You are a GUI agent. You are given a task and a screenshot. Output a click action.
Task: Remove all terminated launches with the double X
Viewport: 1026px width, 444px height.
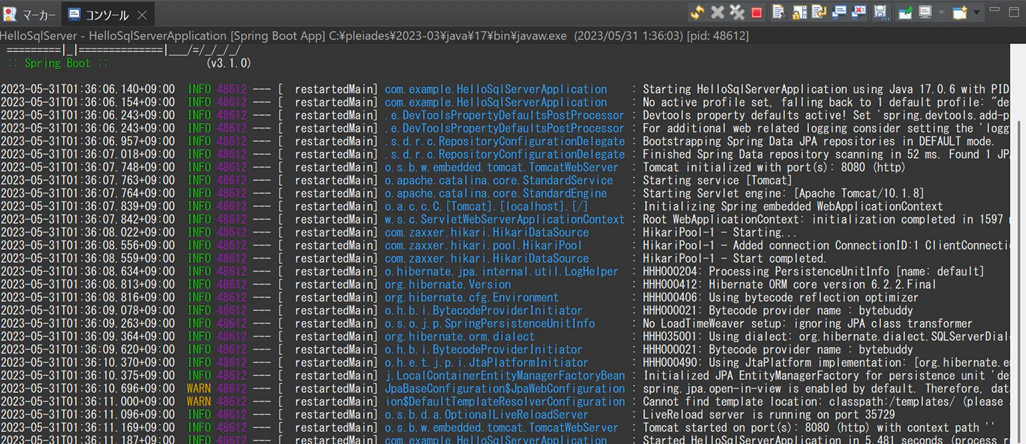pyautogui.click(x=737, y=12)
